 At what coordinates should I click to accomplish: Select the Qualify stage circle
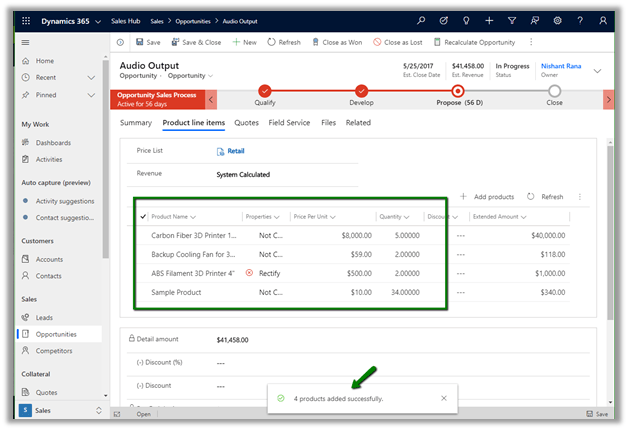click(x=265, y=91)
